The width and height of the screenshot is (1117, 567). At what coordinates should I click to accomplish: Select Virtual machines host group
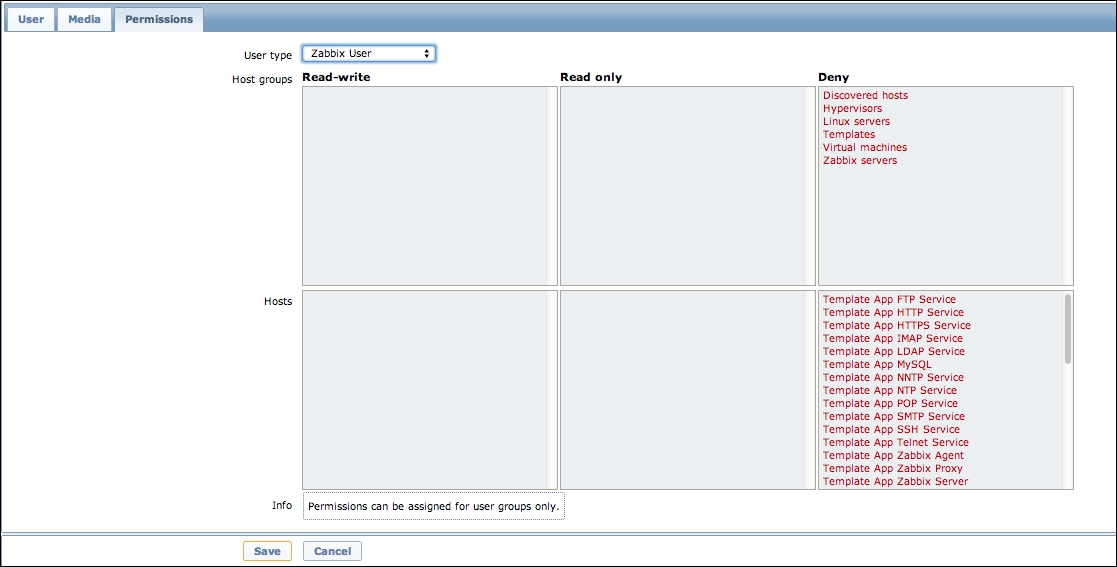865,148
